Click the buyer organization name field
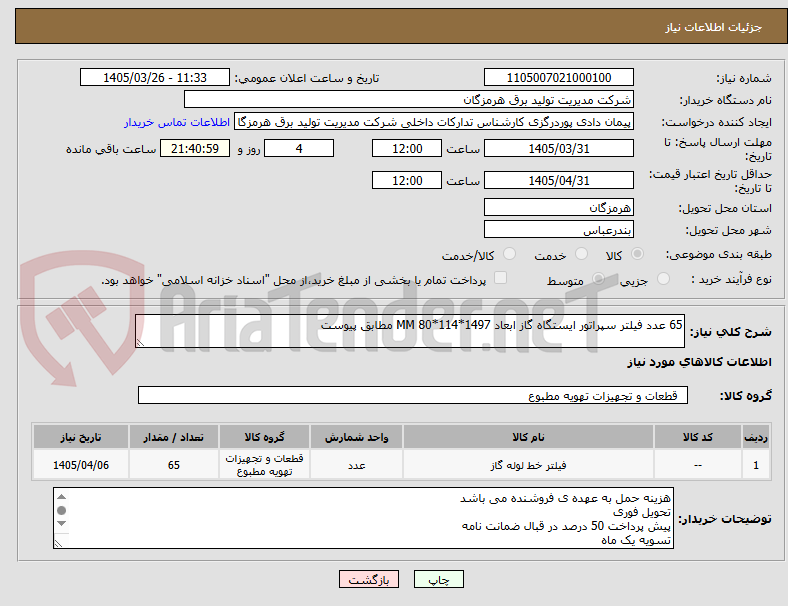The height and width of the screenshot is (606, 788). 409,99
